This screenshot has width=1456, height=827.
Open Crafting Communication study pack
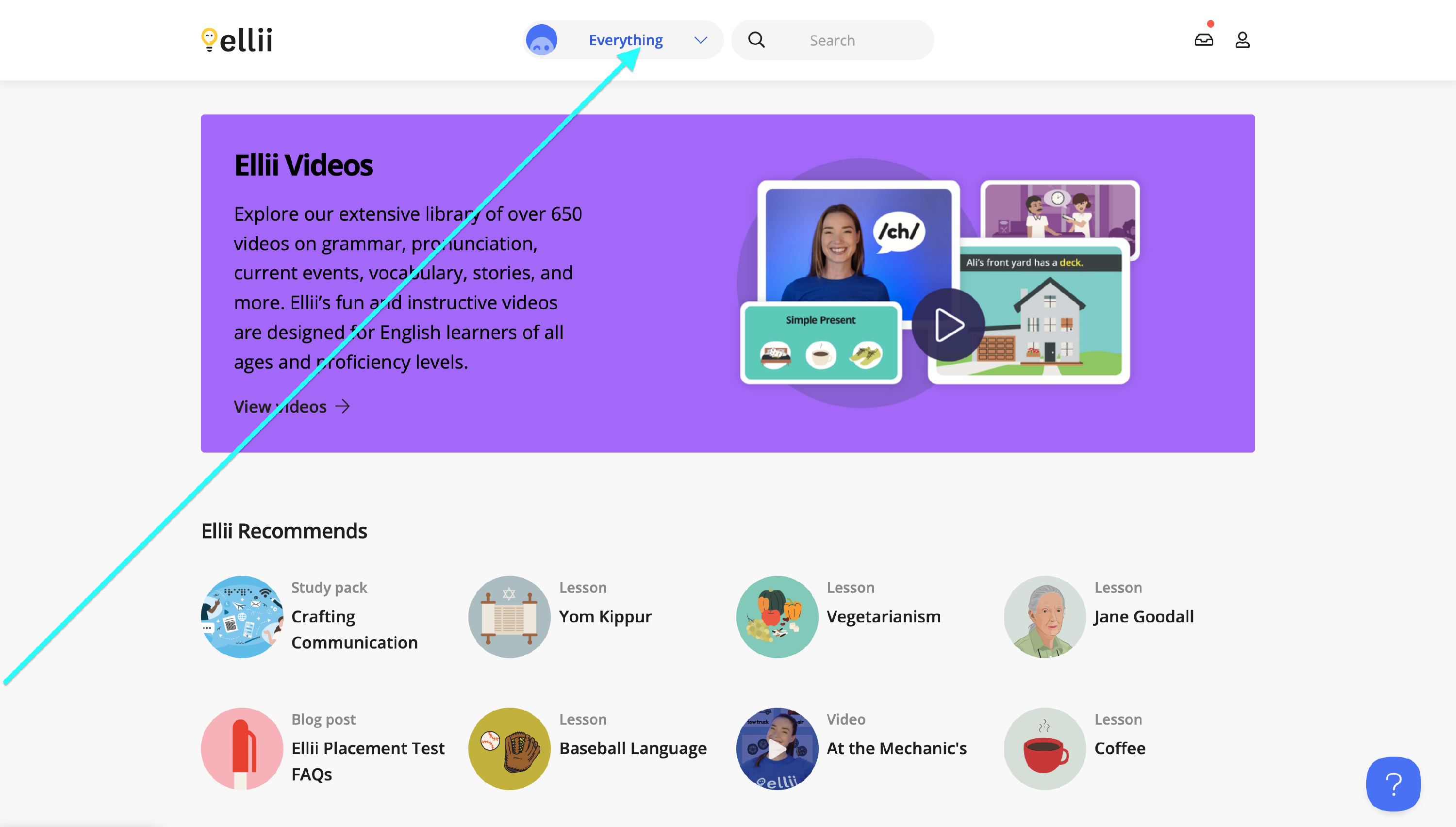(354, 629)
